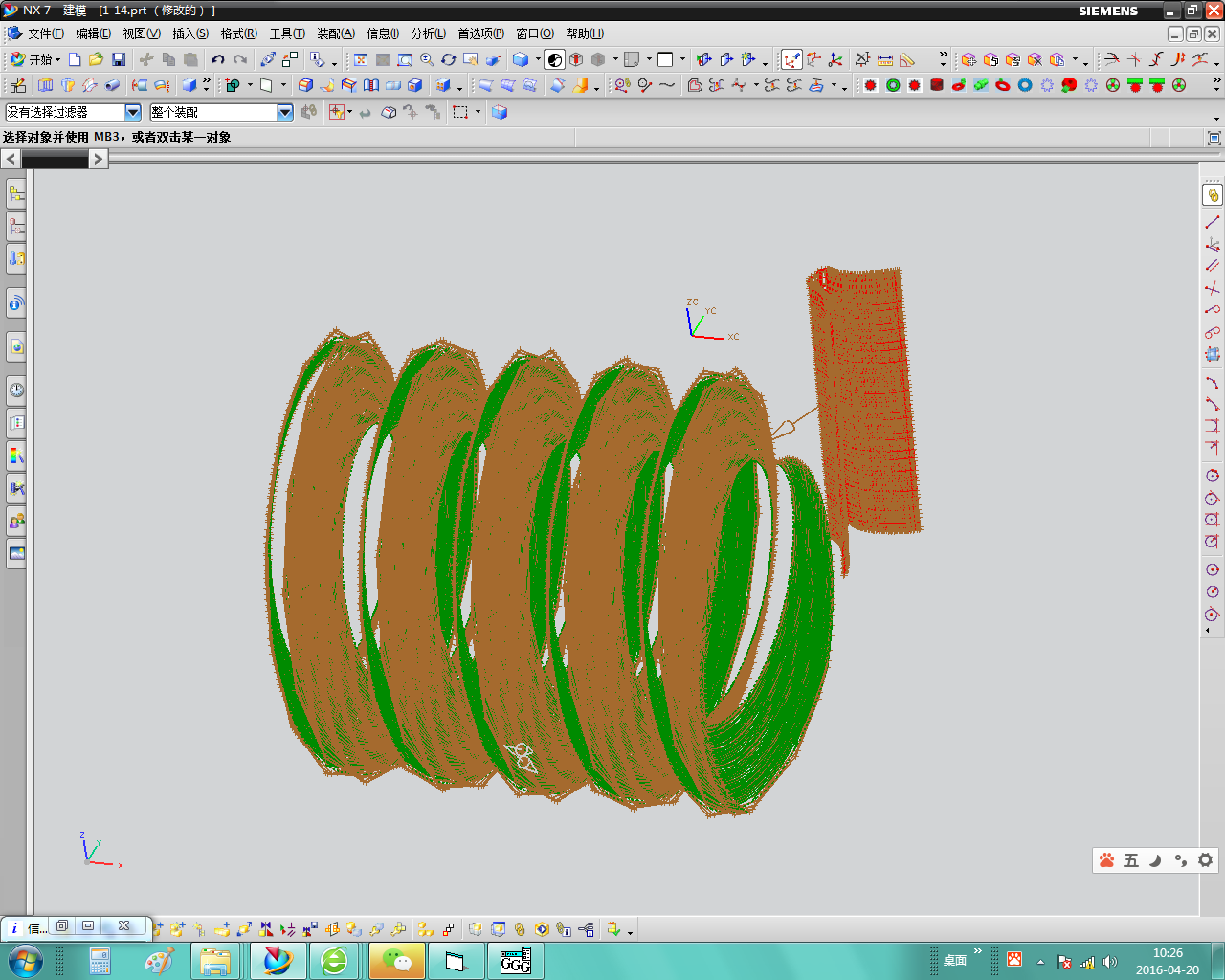Click the blue gear ring icon
The image size is (1225, 980).
[1025, 85]
